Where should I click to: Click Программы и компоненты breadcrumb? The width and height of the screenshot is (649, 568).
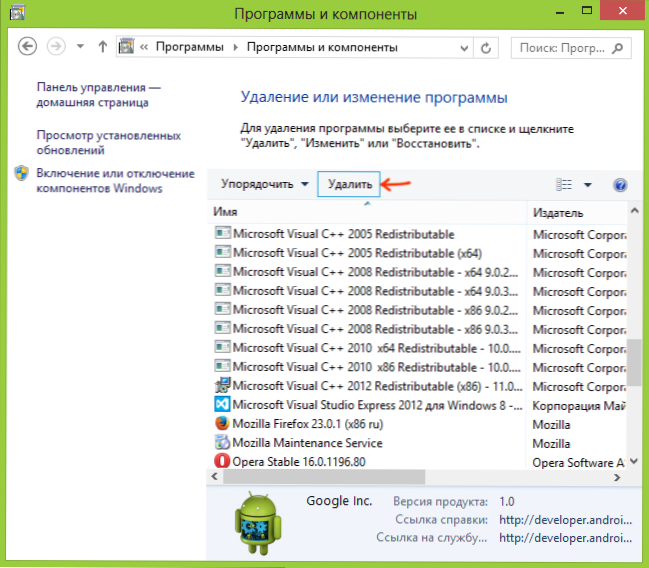pyautogui.click(x=322, y=47)
